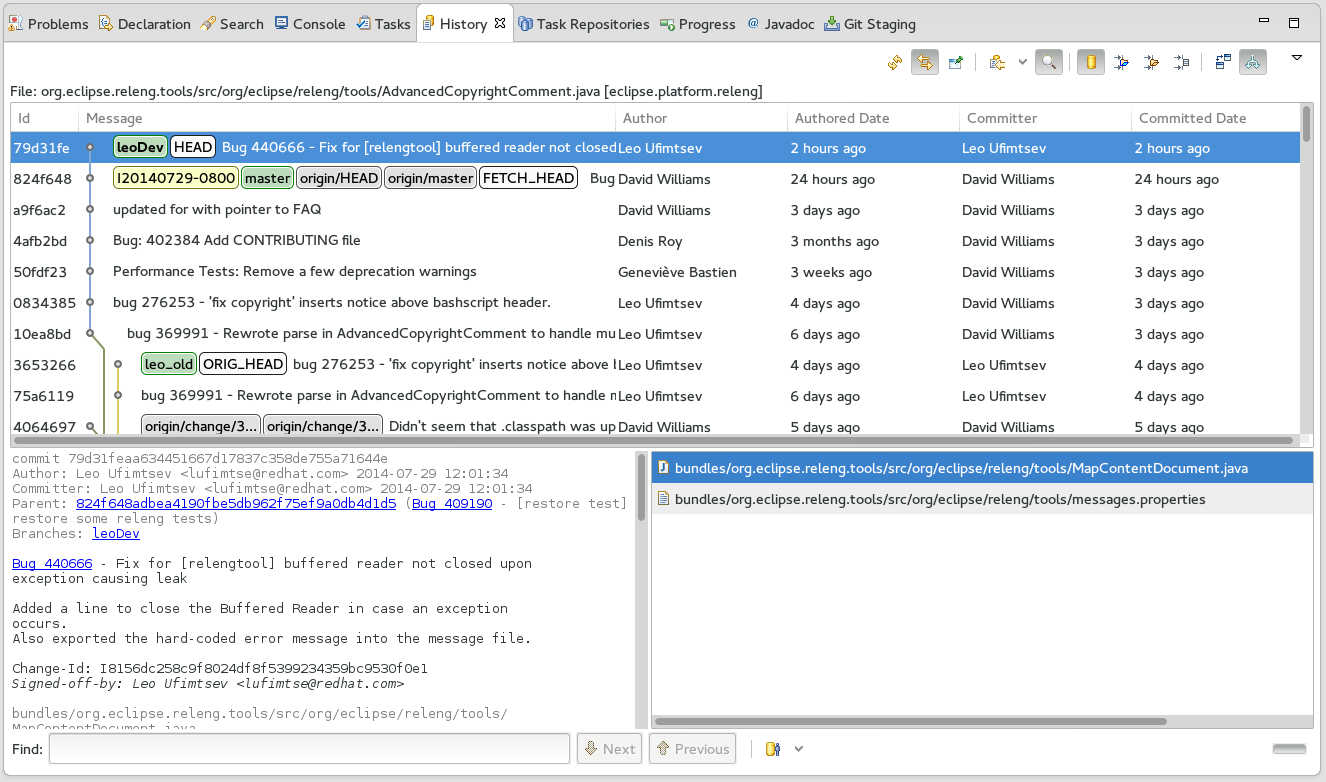Open the leoDev branch link
The image size is (1326, 782).
[116, 534]
